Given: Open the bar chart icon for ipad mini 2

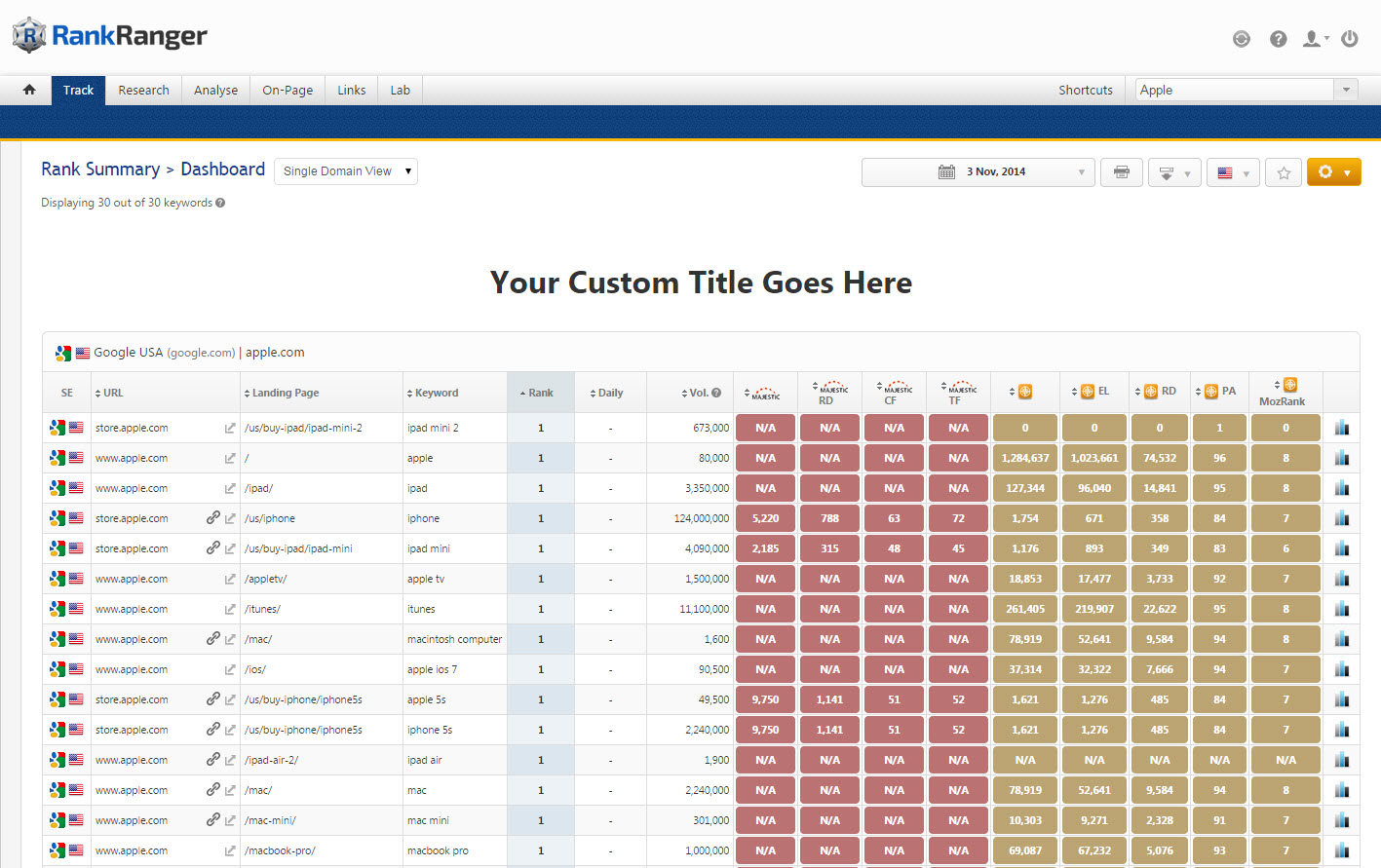Looking at the screenshot, I should point(1342,428).
